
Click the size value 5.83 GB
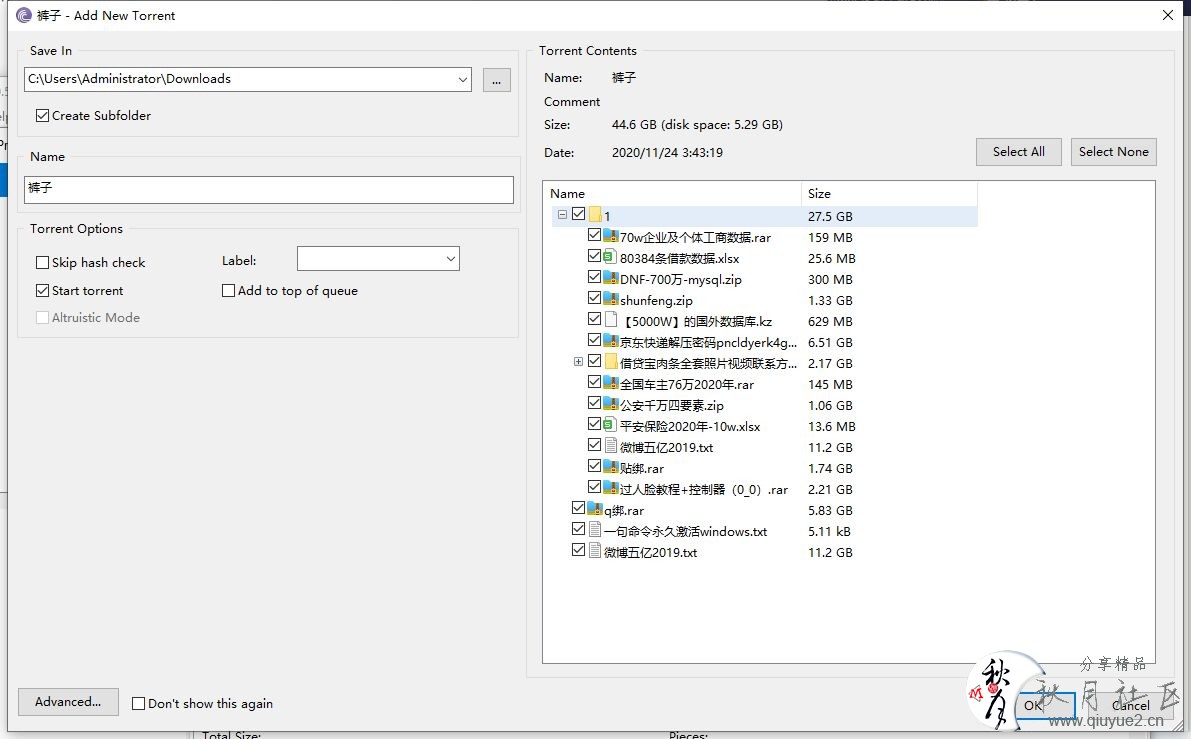tap(830, 510)
